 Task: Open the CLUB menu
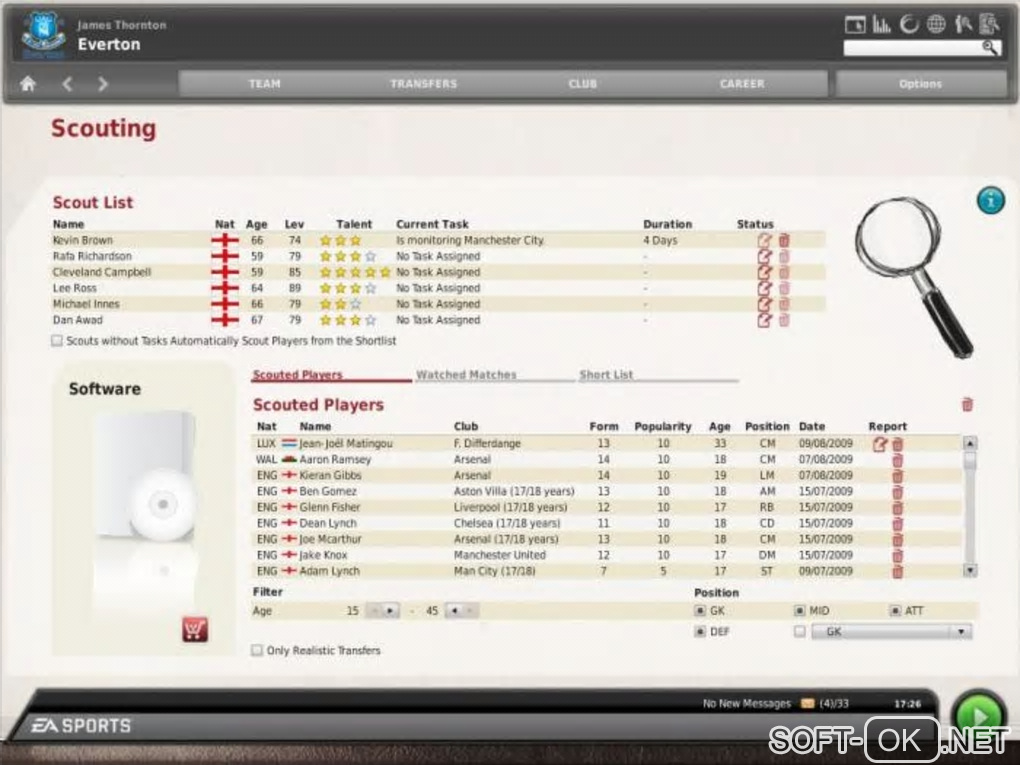pyautogui.click(x=582, y=84)
